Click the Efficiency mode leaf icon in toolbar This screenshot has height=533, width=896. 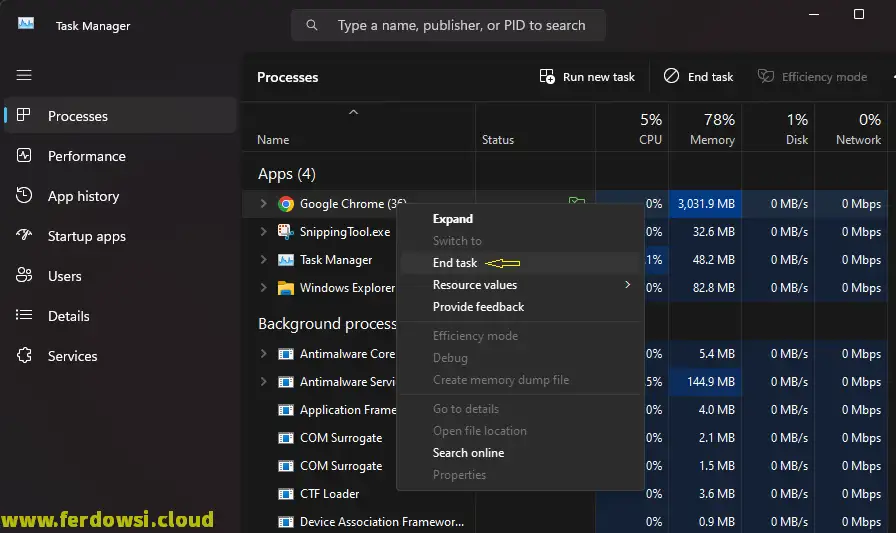pos(766,76)
